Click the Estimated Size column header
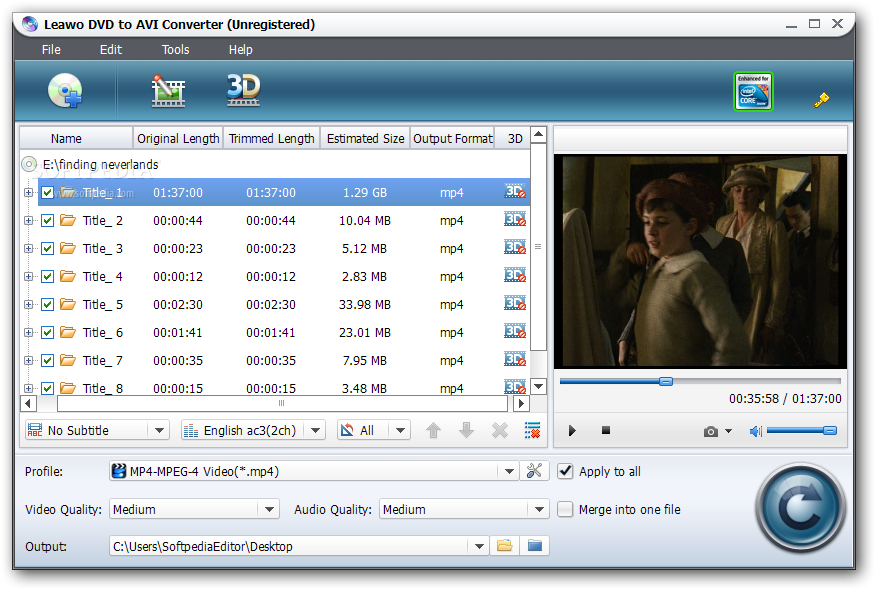This screenshot has height=590, width=876. (365, 138)
